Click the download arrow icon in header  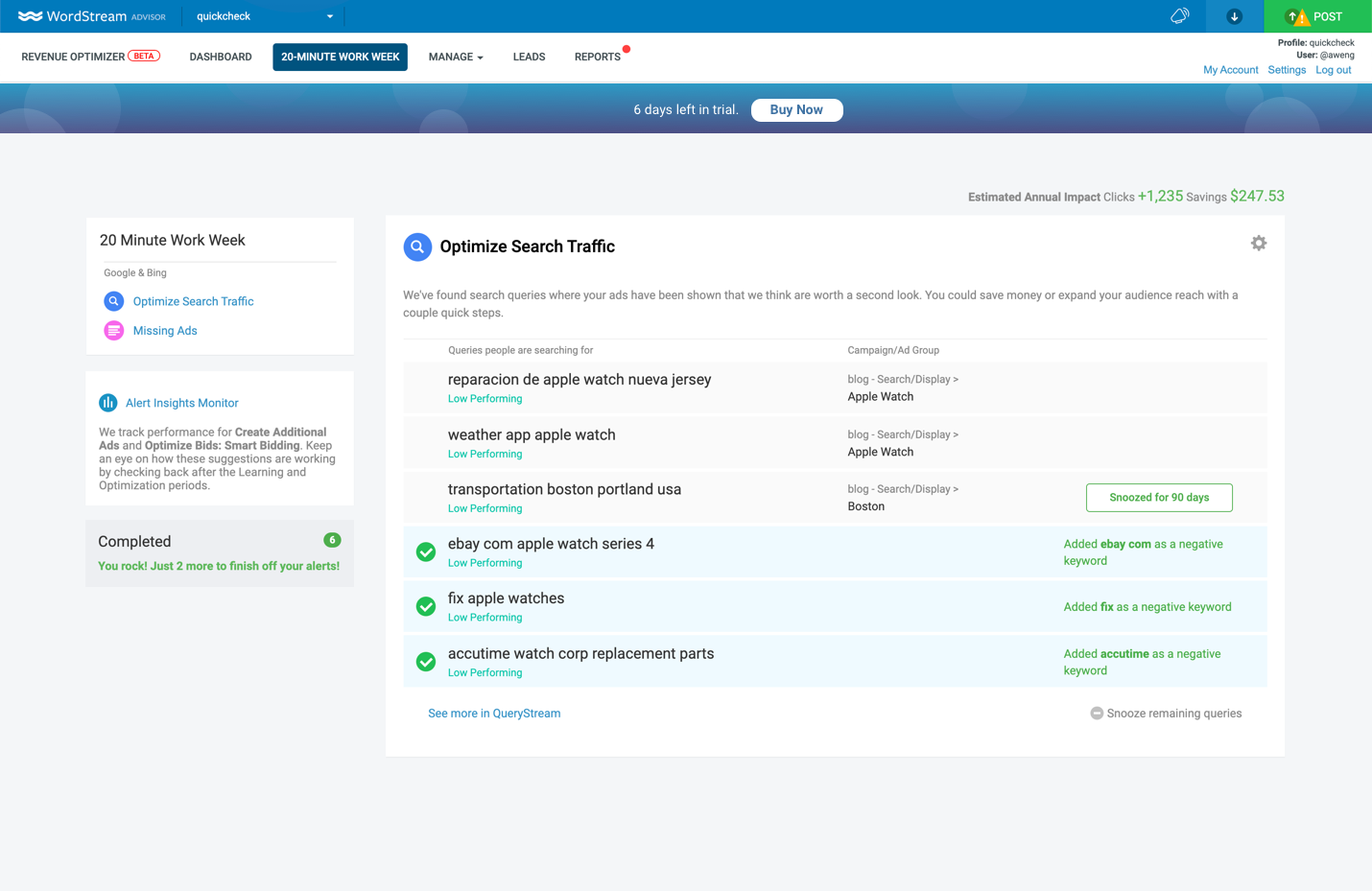(x=1234, y=16)
